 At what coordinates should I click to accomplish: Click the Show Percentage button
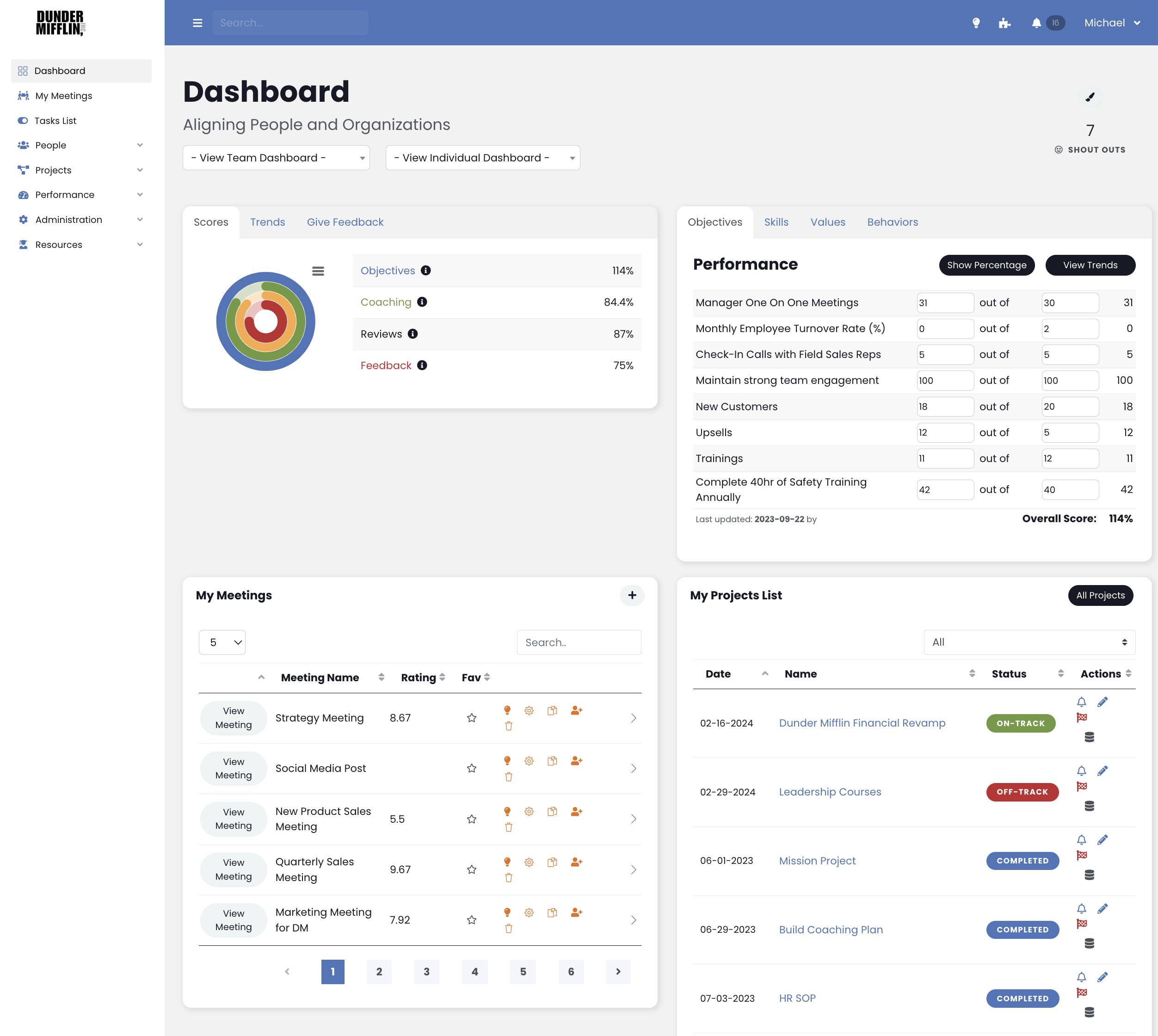tap(986, 265)
